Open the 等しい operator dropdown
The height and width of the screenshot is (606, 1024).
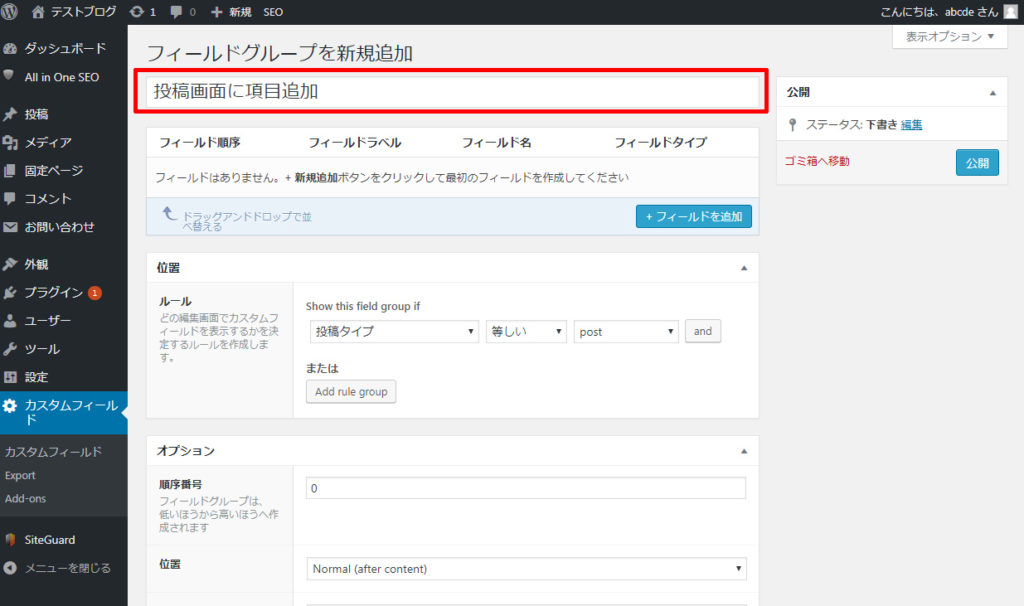526,331
